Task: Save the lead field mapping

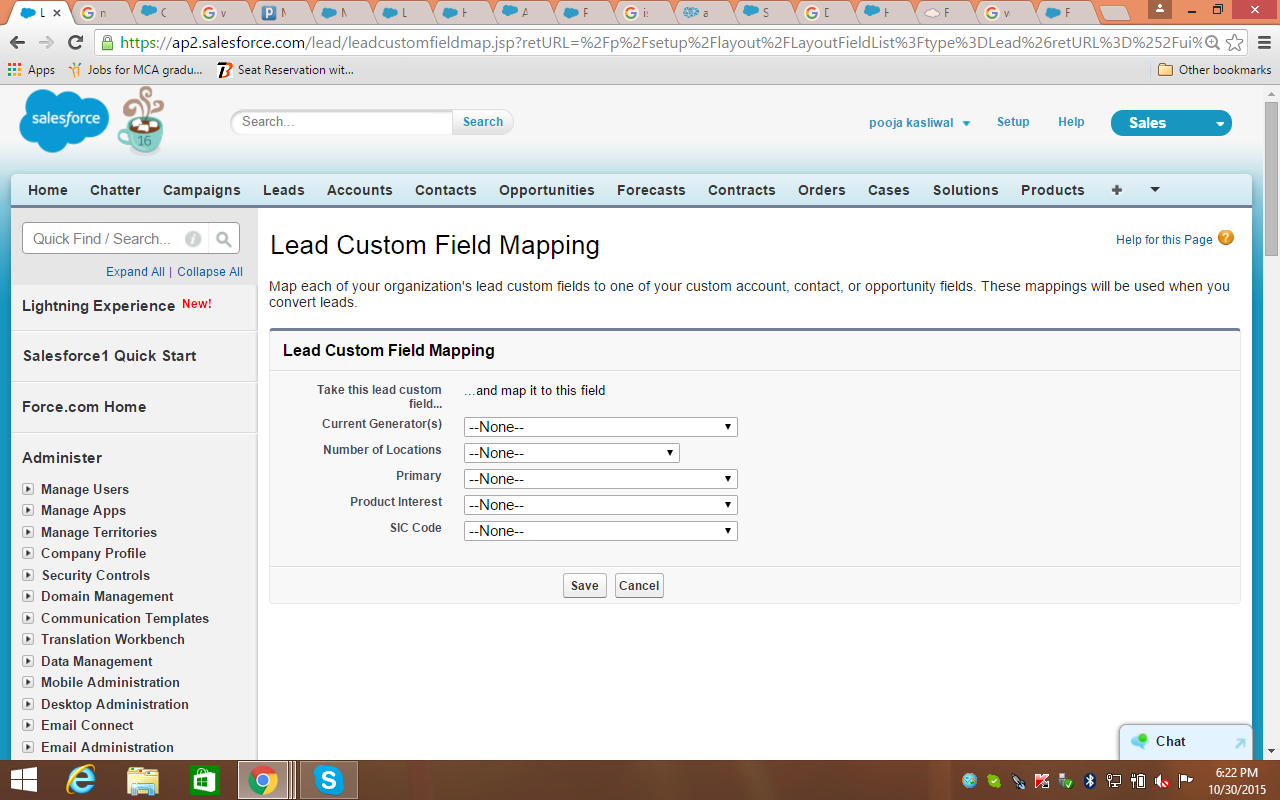Action: click(x=585, y=586)
